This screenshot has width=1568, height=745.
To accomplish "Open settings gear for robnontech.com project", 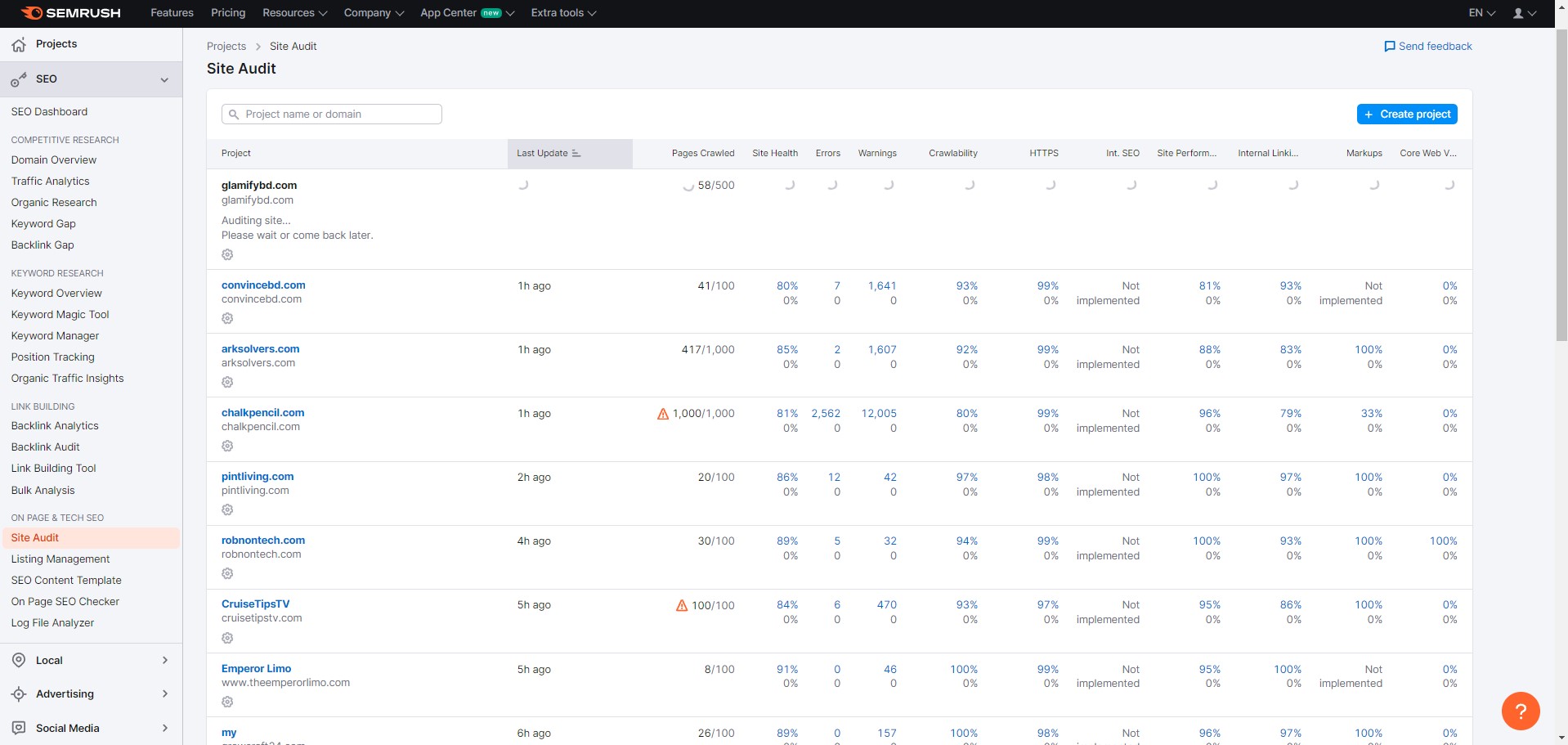I will tap(227, 573).
